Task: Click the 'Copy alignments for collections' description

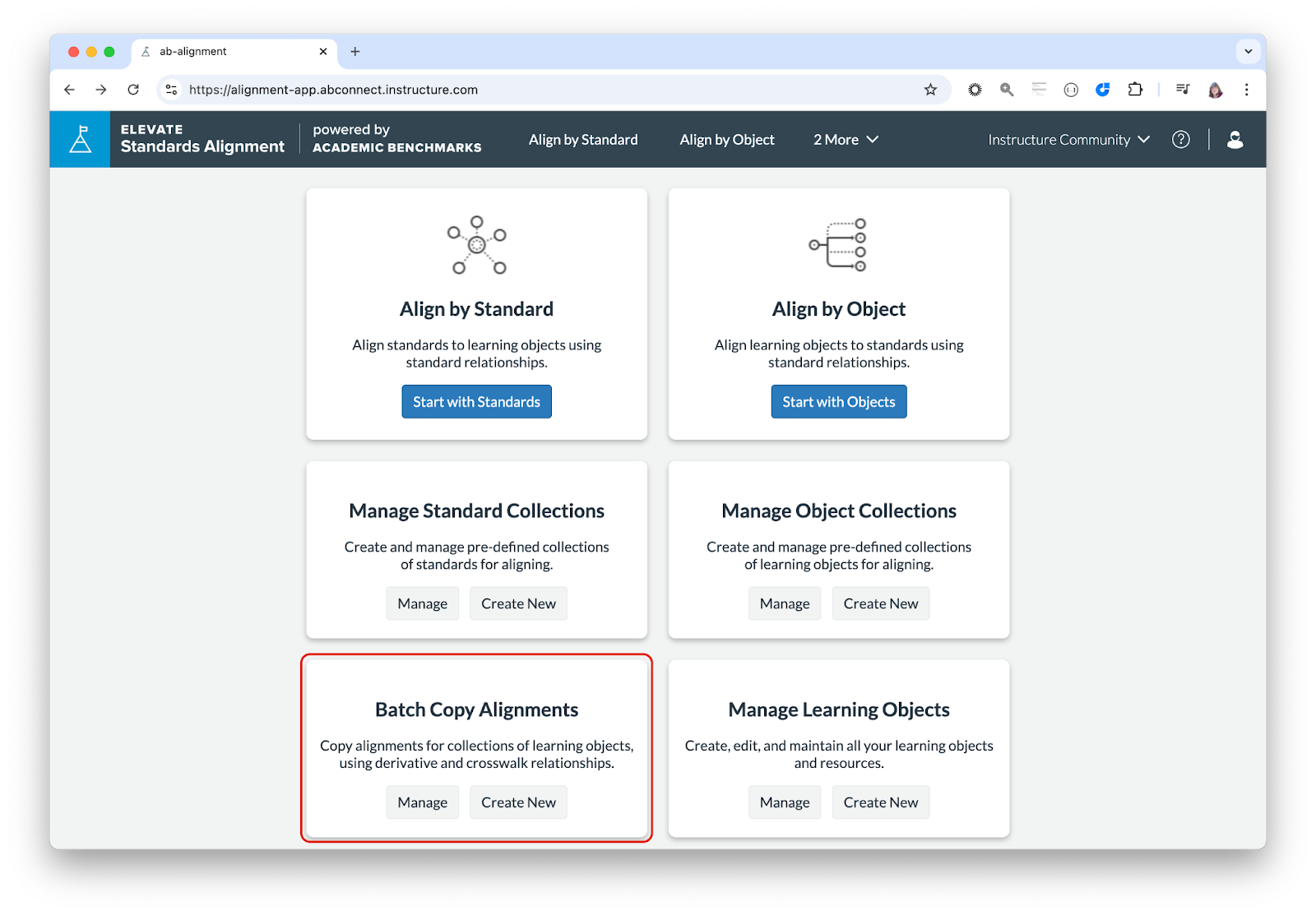Action: pos(476,754)
